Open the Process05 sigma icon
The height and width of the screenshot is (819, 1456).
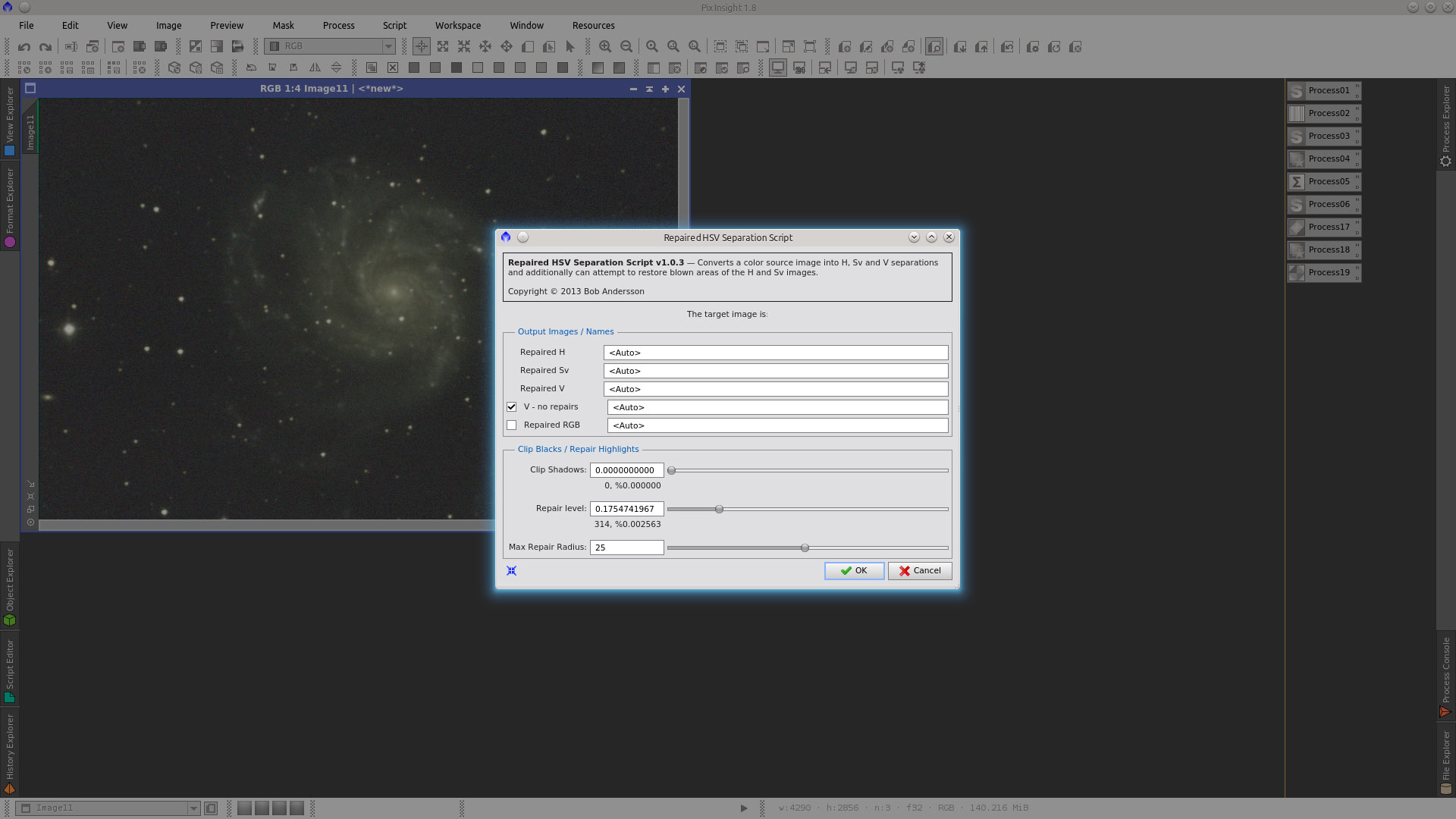[x=1297, y=182]
